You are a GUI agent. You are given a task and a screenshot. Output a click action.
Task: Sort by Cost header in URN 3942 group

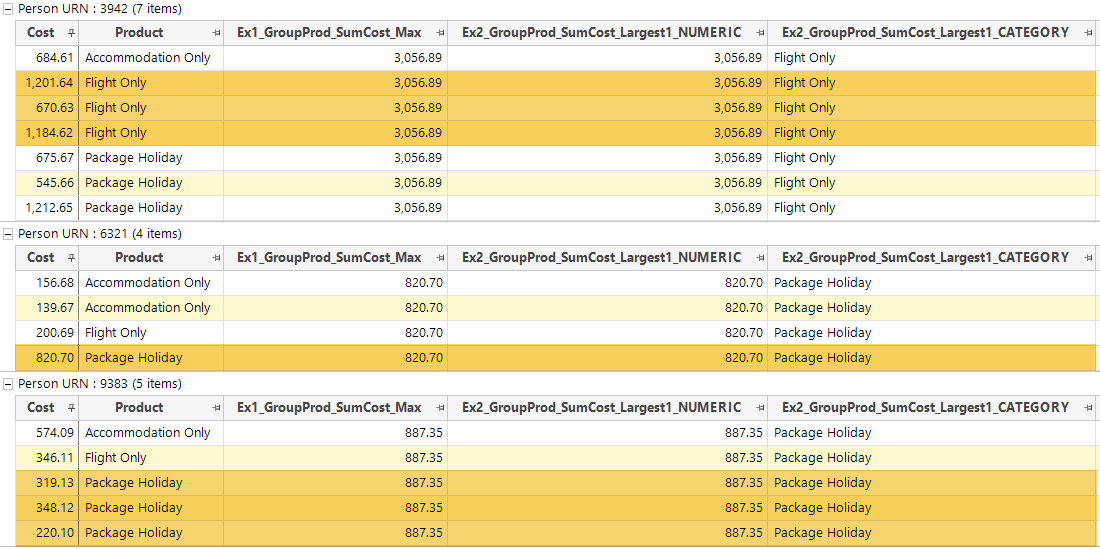41,32
